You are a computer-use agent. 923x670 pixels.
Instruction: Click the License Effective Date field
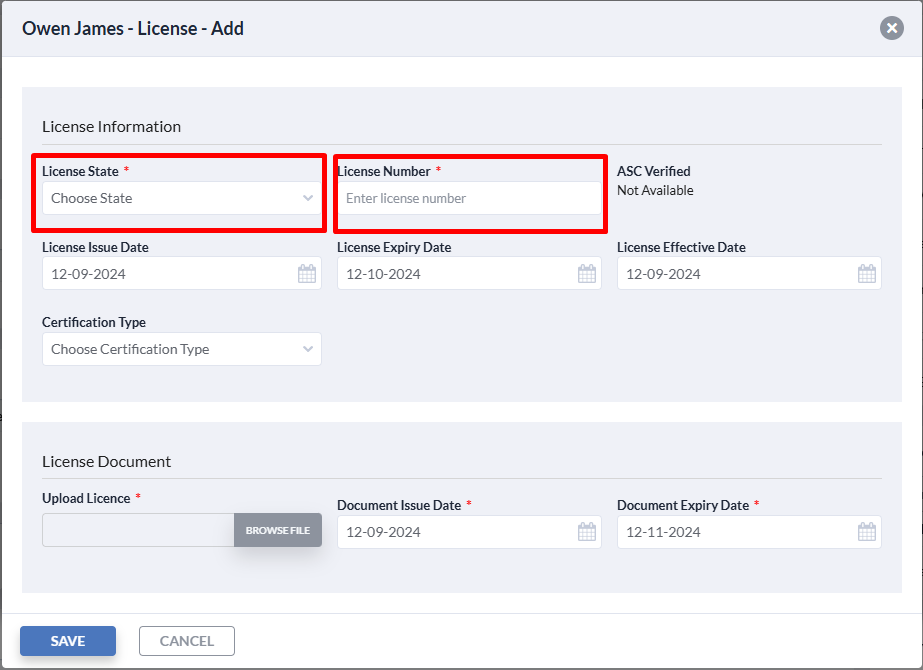(749, 273)
